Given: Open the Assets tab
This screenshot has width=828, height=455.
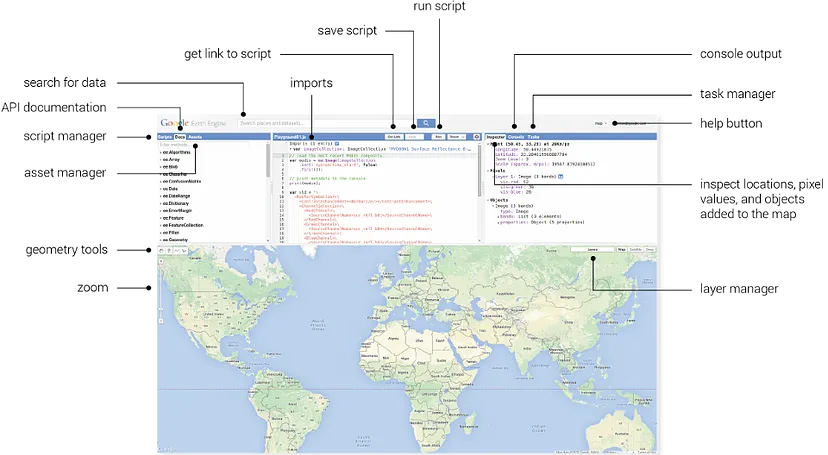Looking at the screenshot, I should [x=195, y=137].
